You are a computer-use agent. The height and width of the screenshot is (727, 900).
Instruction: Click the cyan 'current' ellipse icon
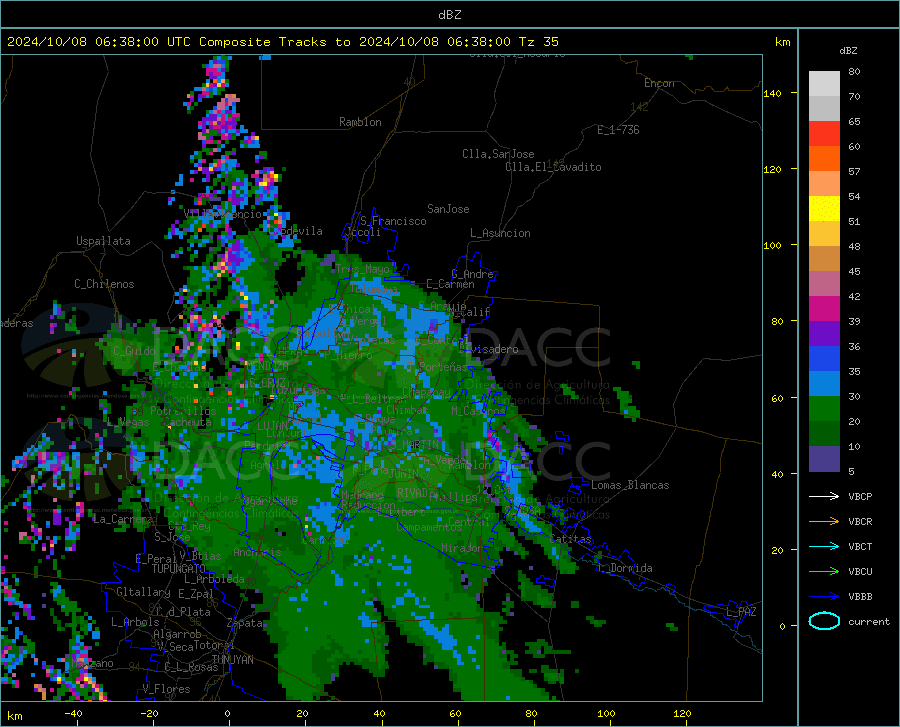(x=824, y=621)
